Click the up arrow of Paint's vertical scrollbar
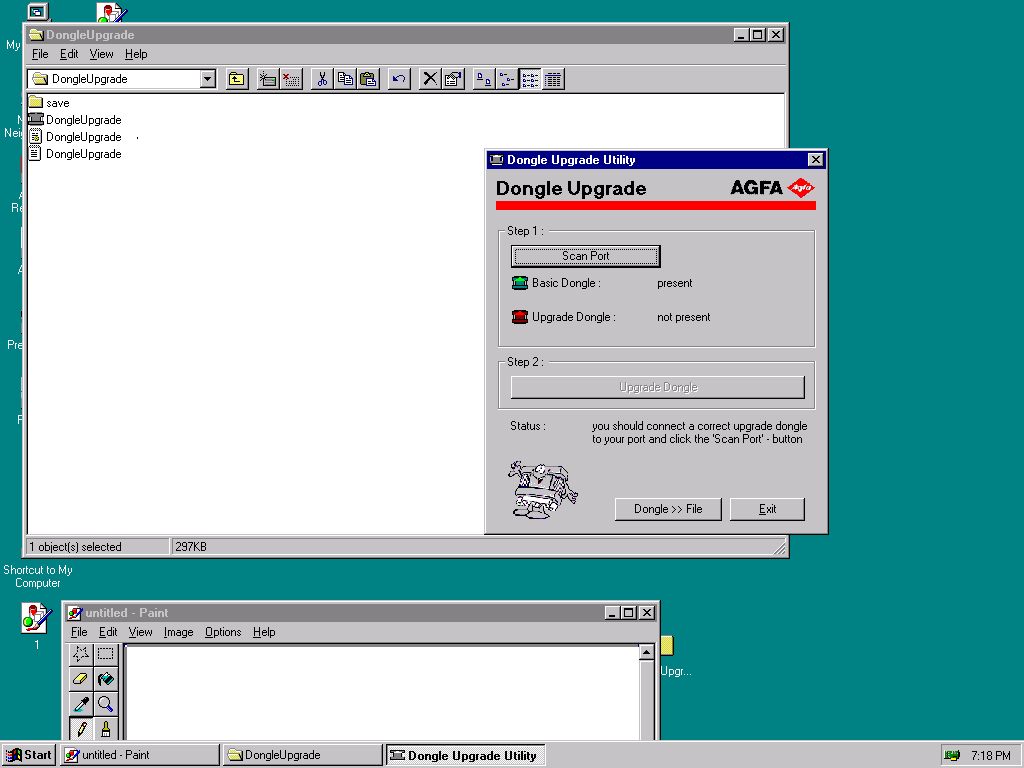The height and width of the screenshot is (768, 1024). (647, 652)
